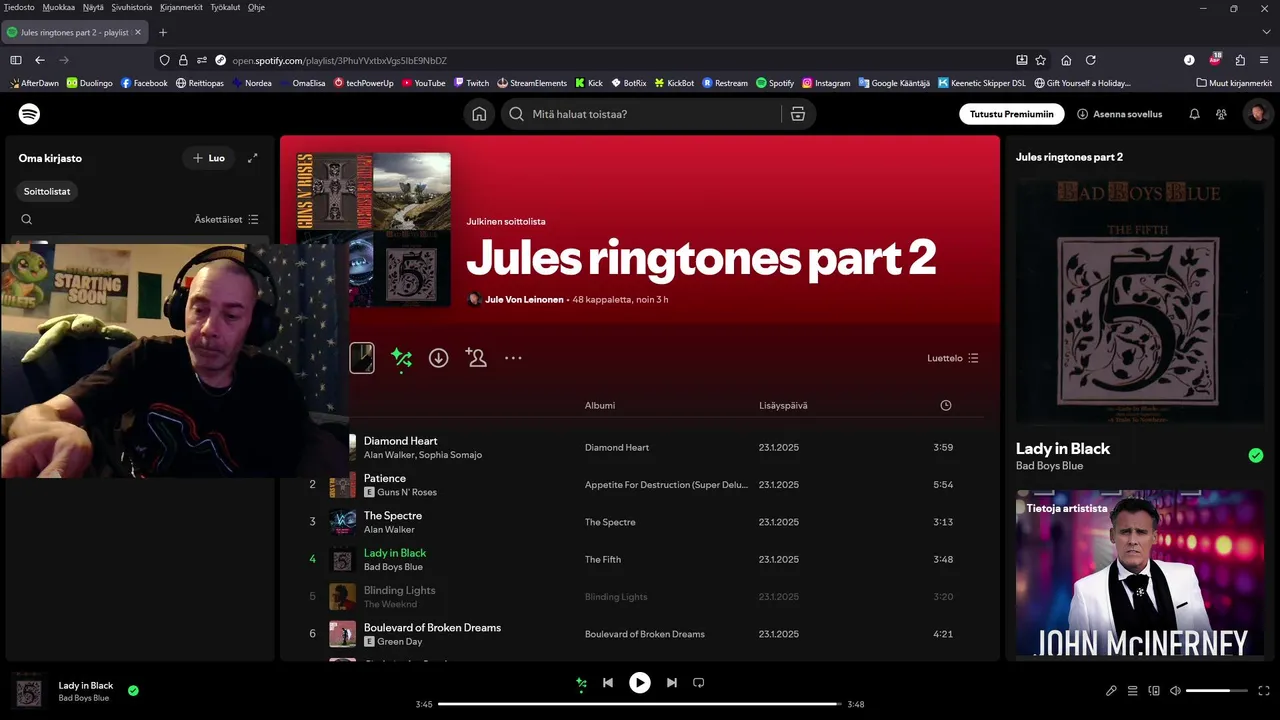This screenshot has width=1280, height=720.
Task: Open the Luo create menu
Action: click(208, 158)
